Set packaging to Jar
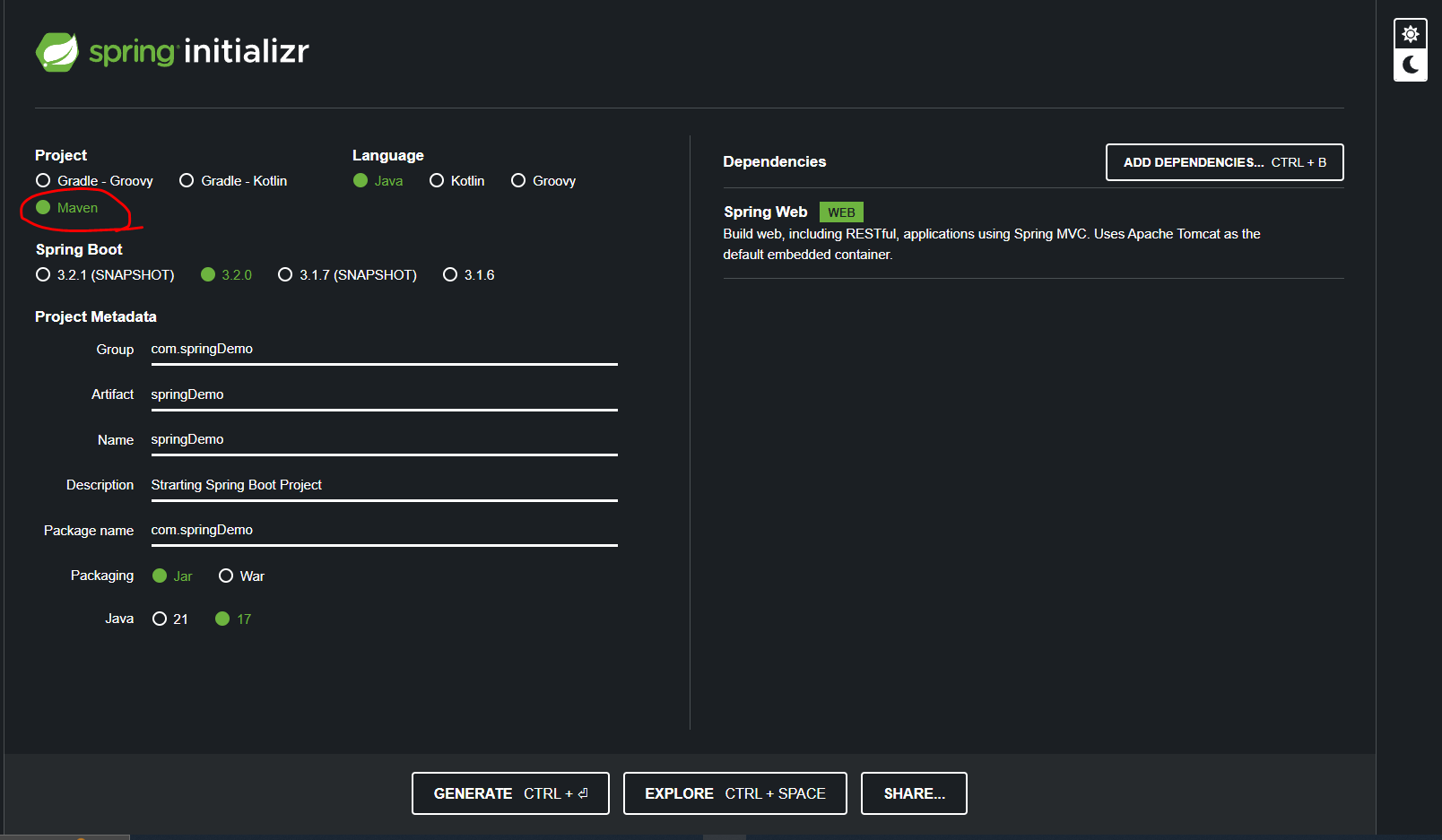 click(172, 576)
